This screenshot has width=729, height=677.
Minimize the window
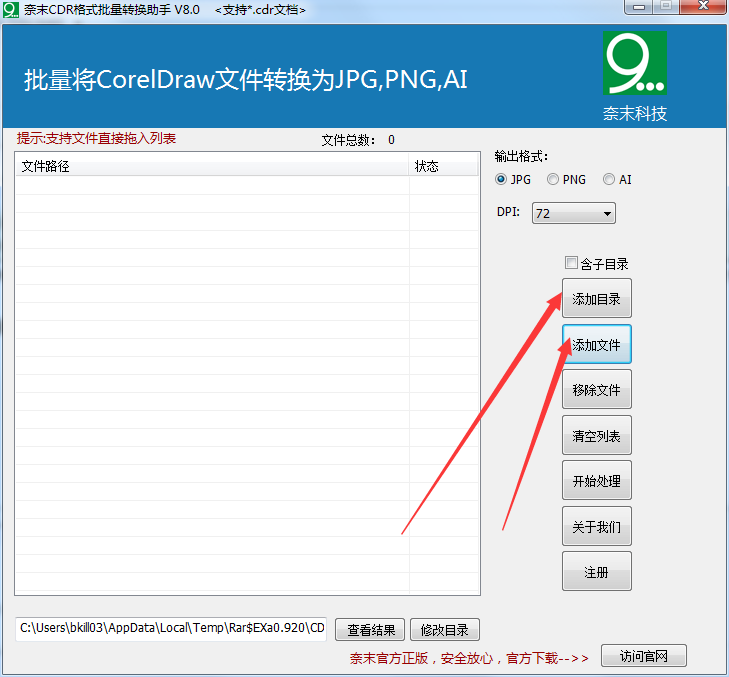pos(638,7)
